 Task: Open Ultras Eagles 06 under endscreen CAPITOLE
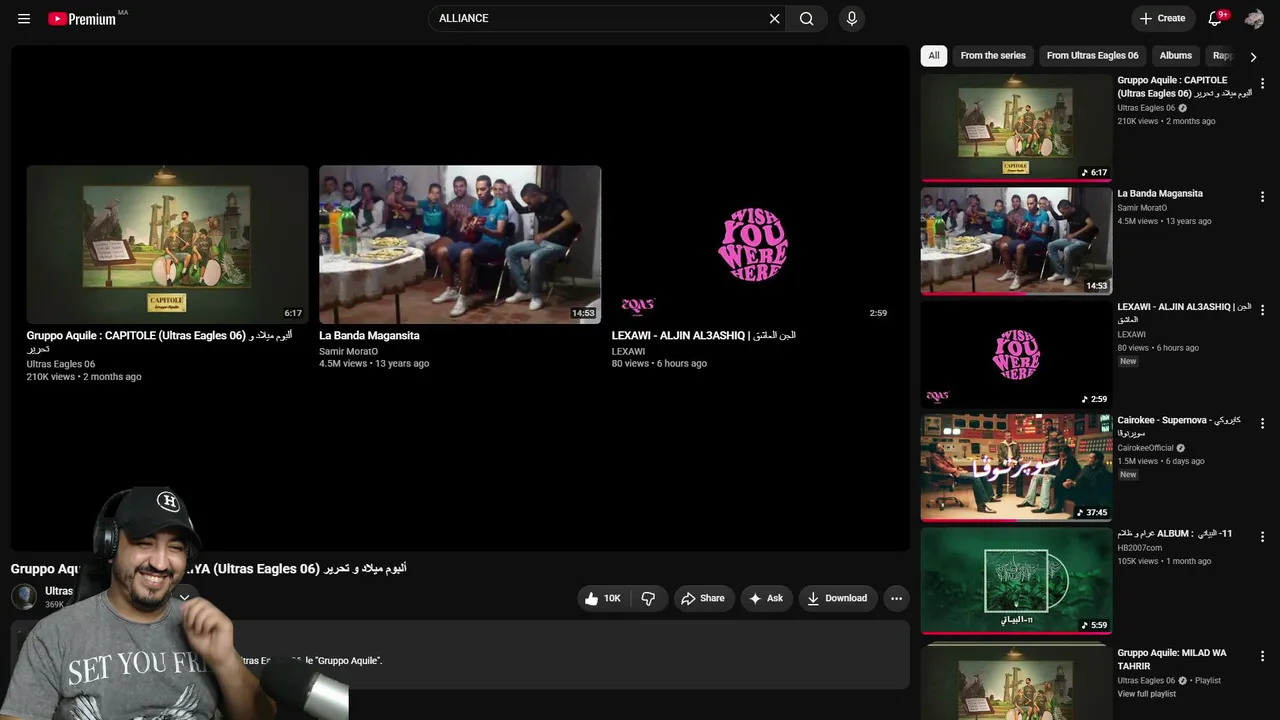(61, 364)
